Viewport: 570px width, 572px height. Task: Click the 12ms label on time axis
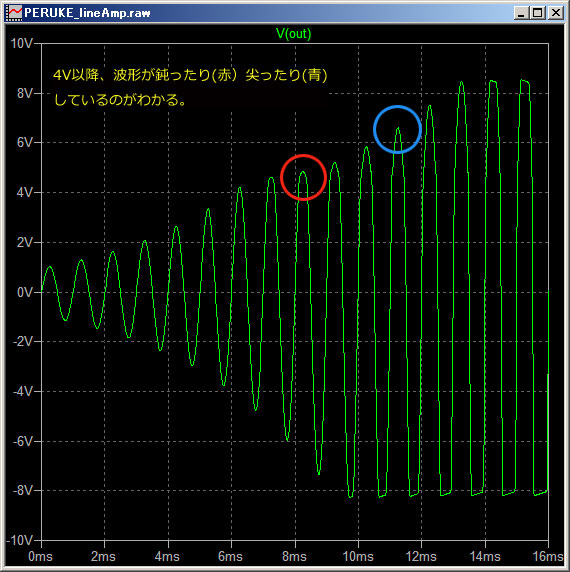[x=421, y=557]
